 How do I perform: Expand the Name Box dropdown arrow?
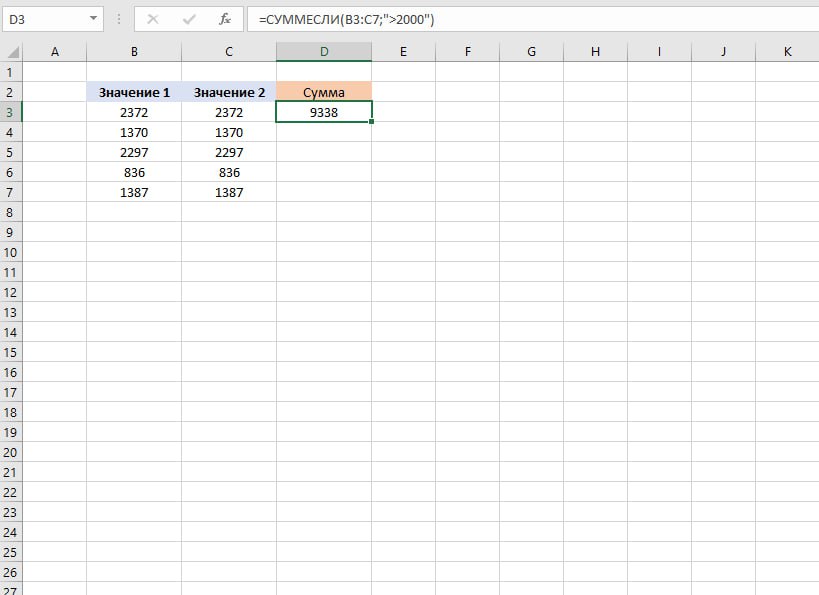[x=94, y=18]
